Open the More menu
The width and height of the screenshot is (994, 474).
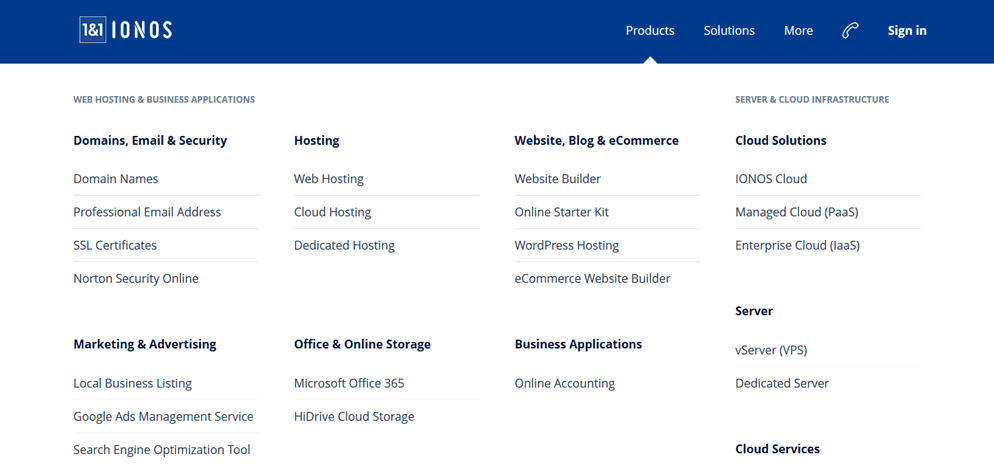click(x=798, y=30)
